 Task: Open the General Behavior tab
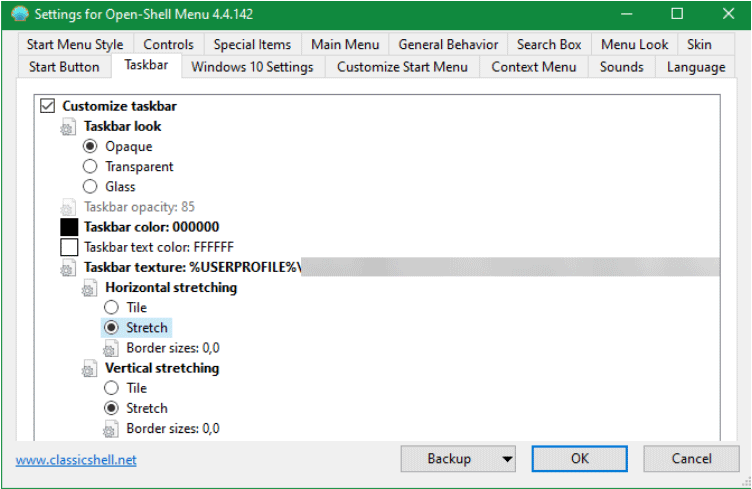(448, 45)
